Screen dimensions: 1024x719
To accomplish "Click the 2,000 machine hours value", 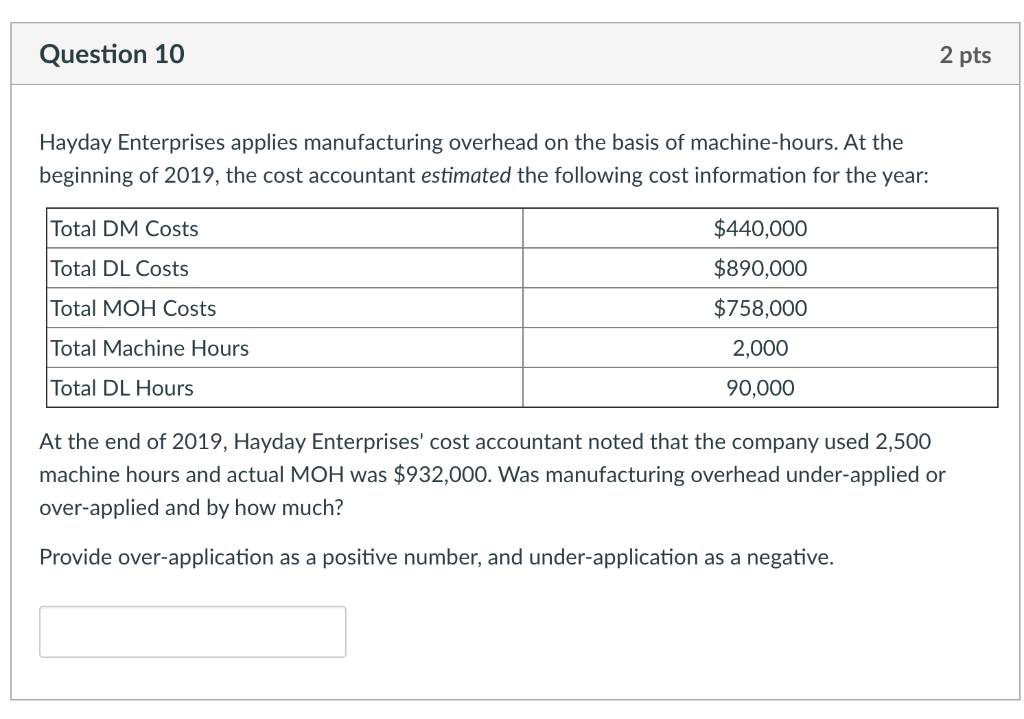I will [x=760, y=348].
